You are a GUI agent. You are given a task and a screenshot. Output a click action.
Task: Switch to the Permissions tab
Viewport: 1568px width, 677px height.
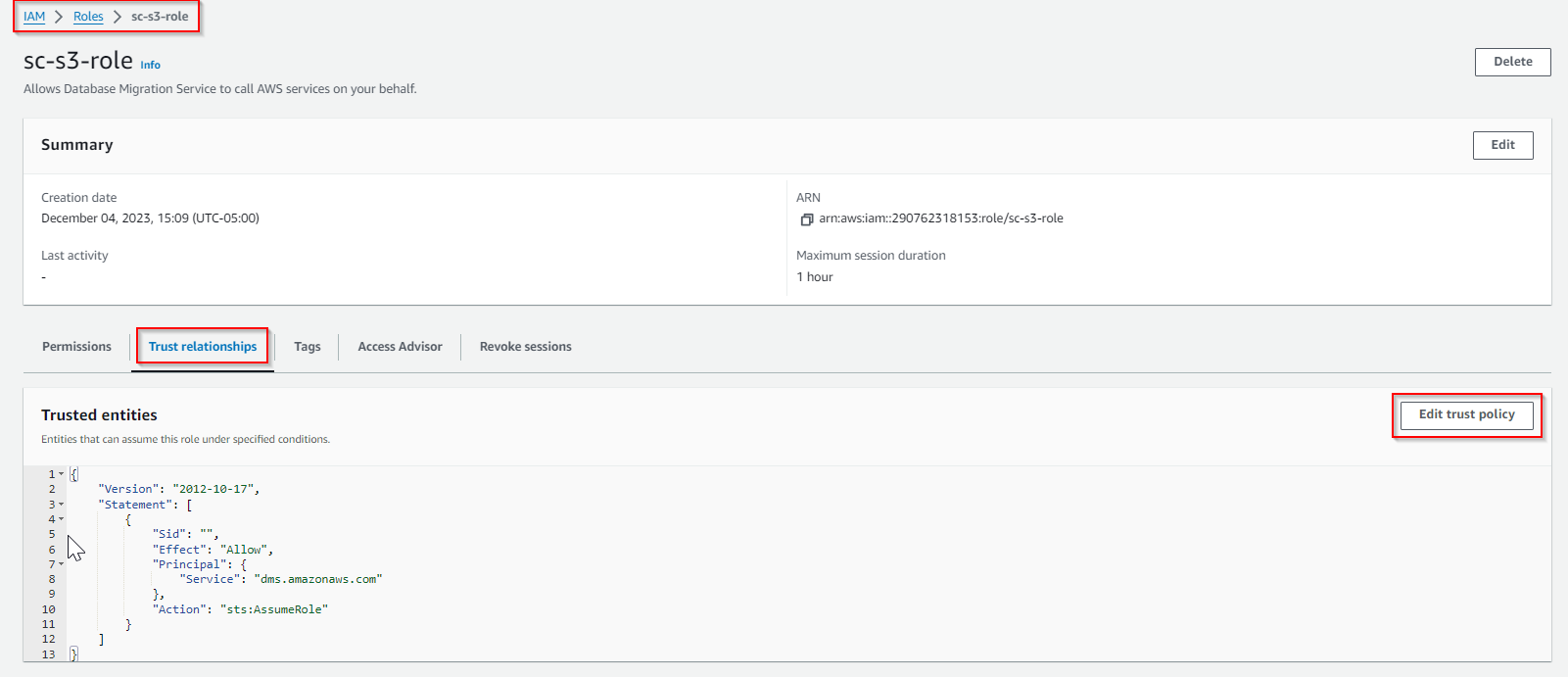[x=76, y=347]
